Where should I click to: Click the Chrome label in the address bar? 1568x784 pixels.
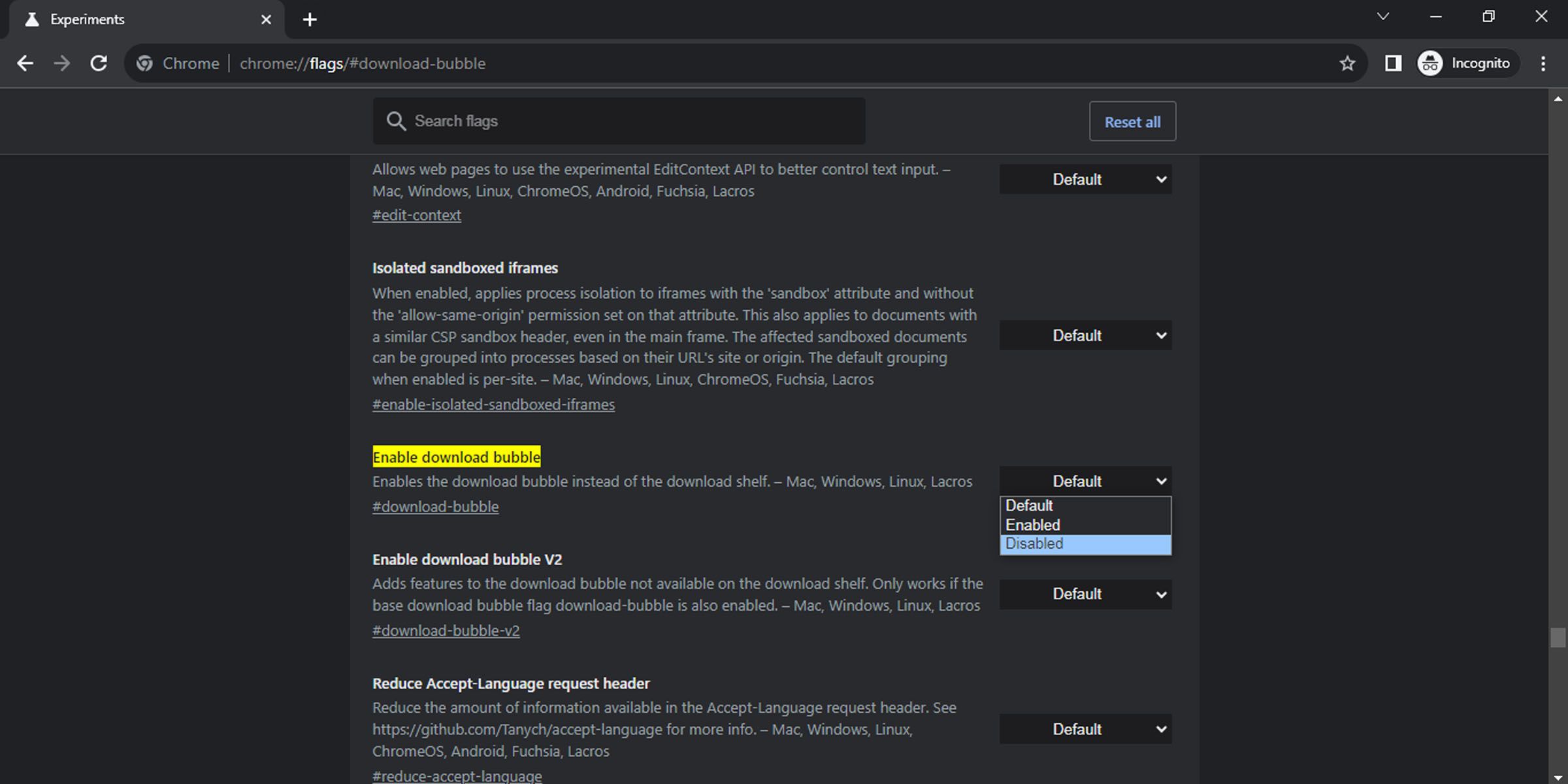coord(191,63)
